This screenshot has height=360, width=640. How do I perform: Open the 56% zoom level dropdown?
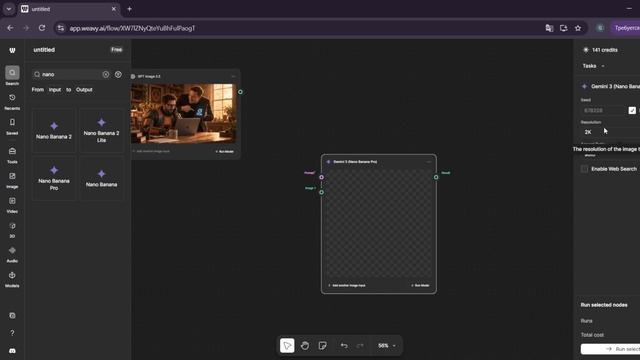coord(387,346)
